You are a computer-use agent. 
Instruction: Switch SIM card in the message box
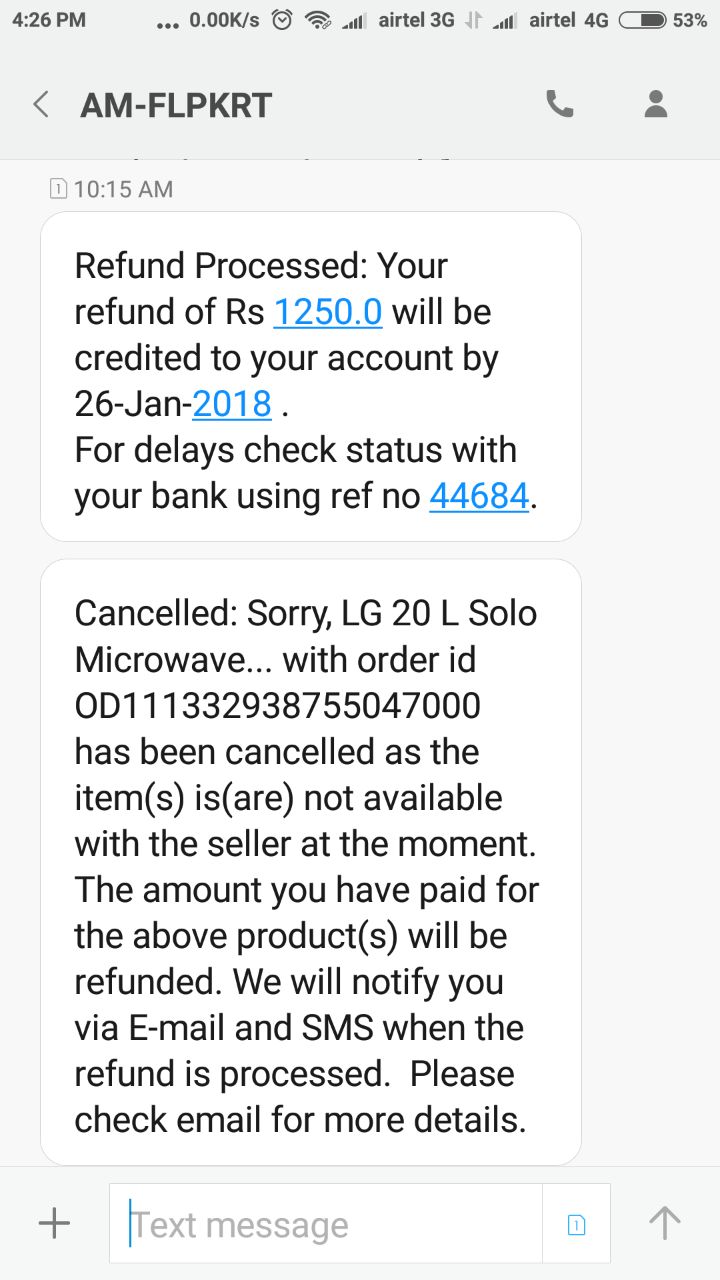point(576,1224)
